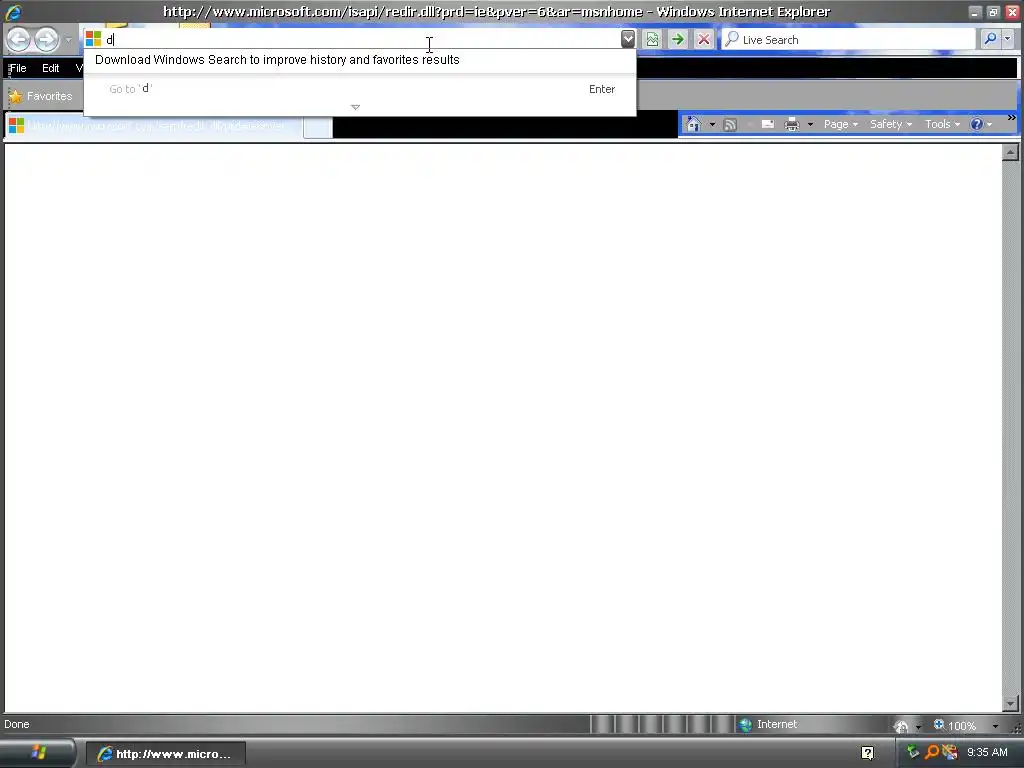This screenshot has width=1024, height=768.
Task: Click the vertical scrollbar up arrow
Action: [1010, 153]
